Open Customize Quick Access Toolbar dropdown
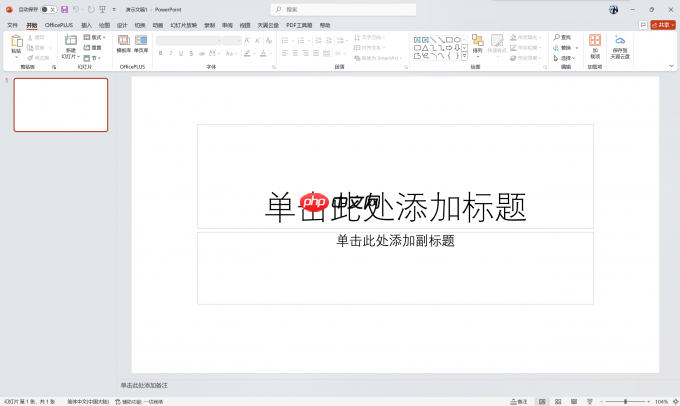680x406 pixels. point(114,9)
